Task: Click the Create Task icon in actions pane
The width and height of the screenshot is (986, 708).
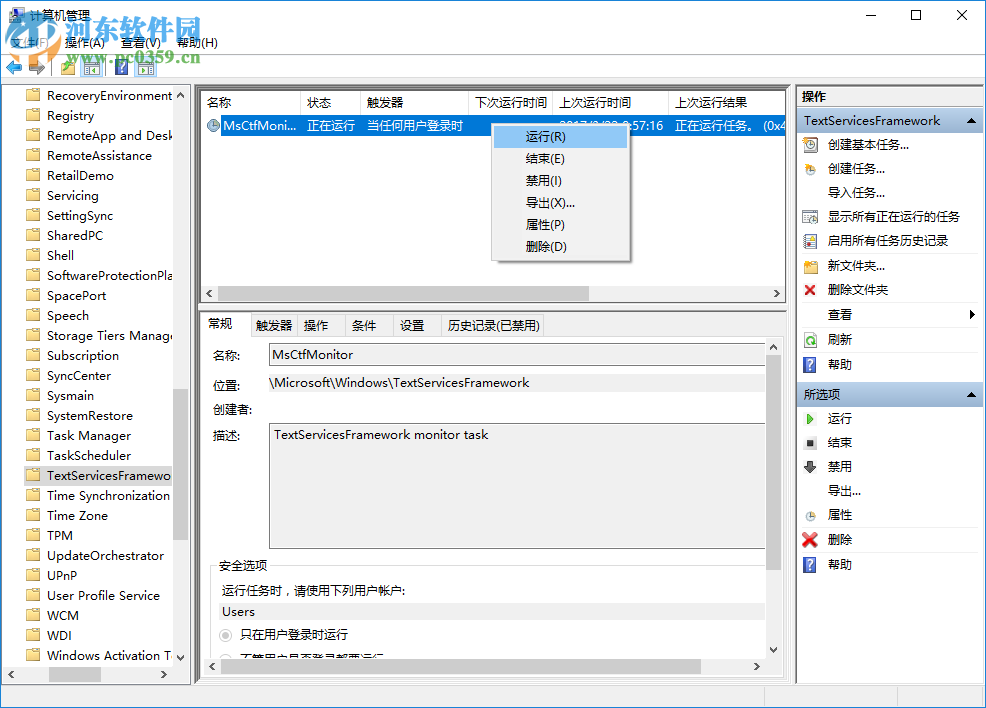Action: coord(808,169)
